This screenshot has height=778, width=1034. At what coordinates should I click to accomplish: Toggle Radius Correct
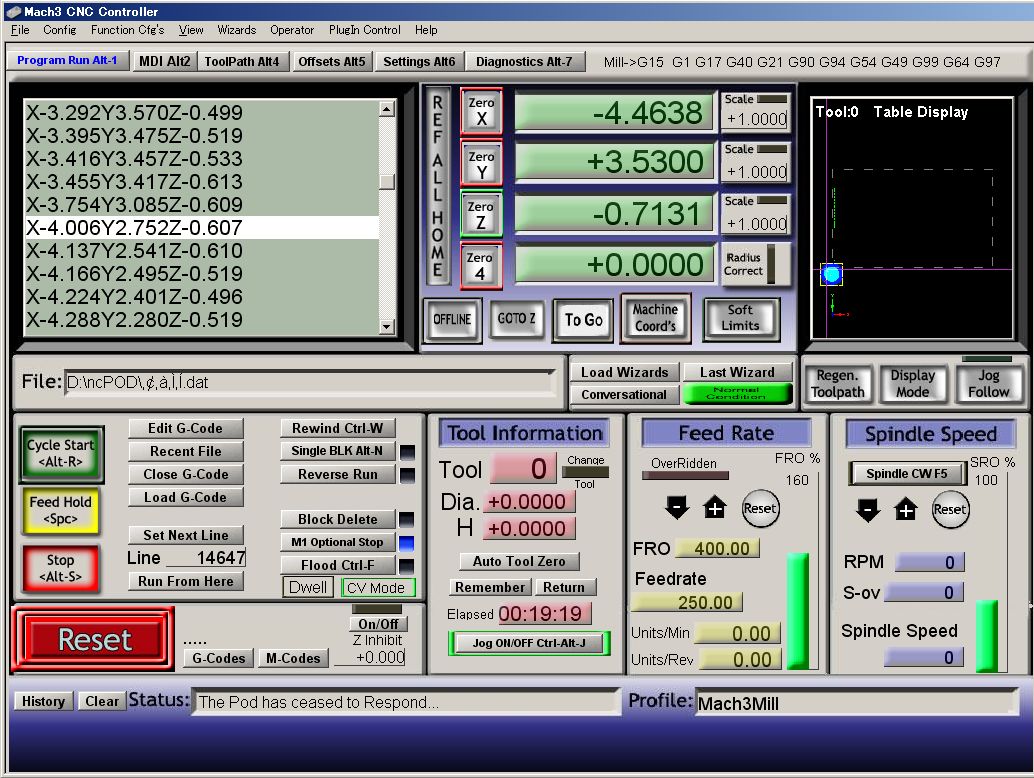(756, 264)
